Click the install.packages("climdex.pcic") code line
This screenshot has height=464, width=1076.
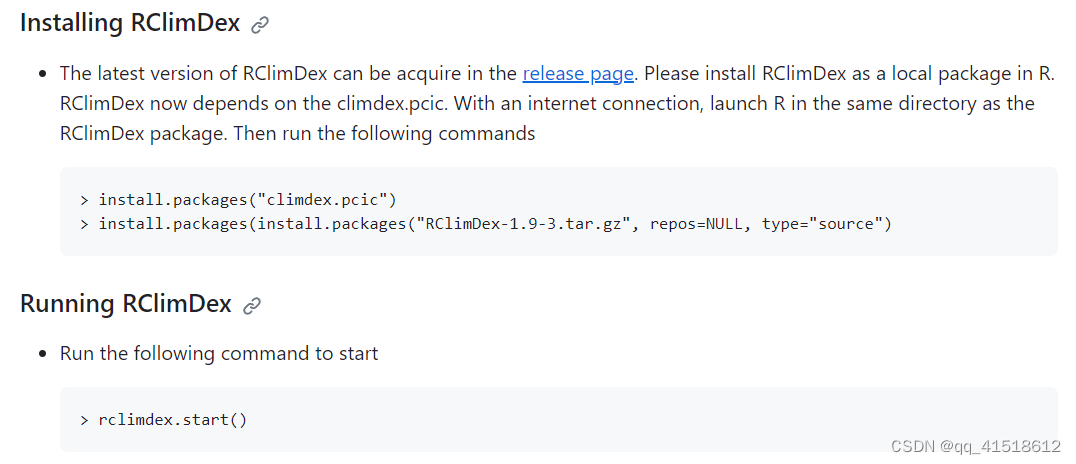[x=248, y=200]
